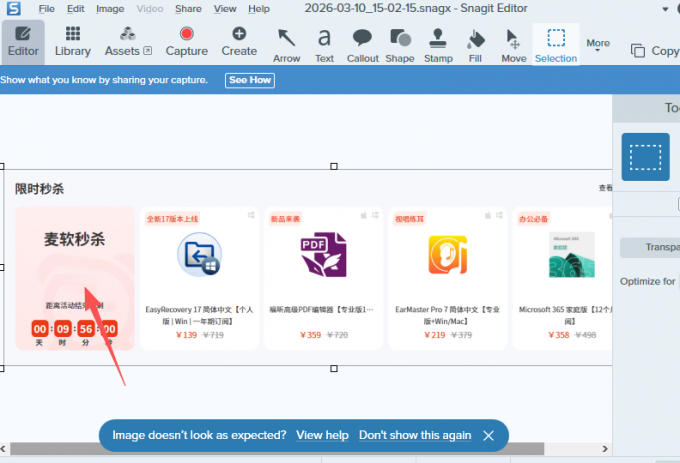Choose the Callout tool
680x463 pixels.
[x=362, y=44]
